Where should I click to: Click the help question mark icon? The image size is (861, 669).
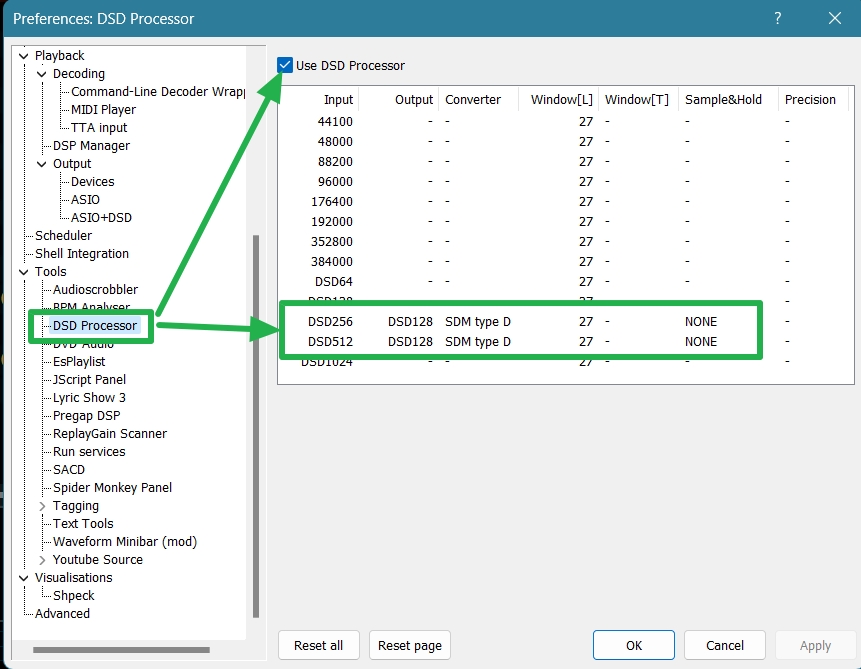click(x=778, y=18)
